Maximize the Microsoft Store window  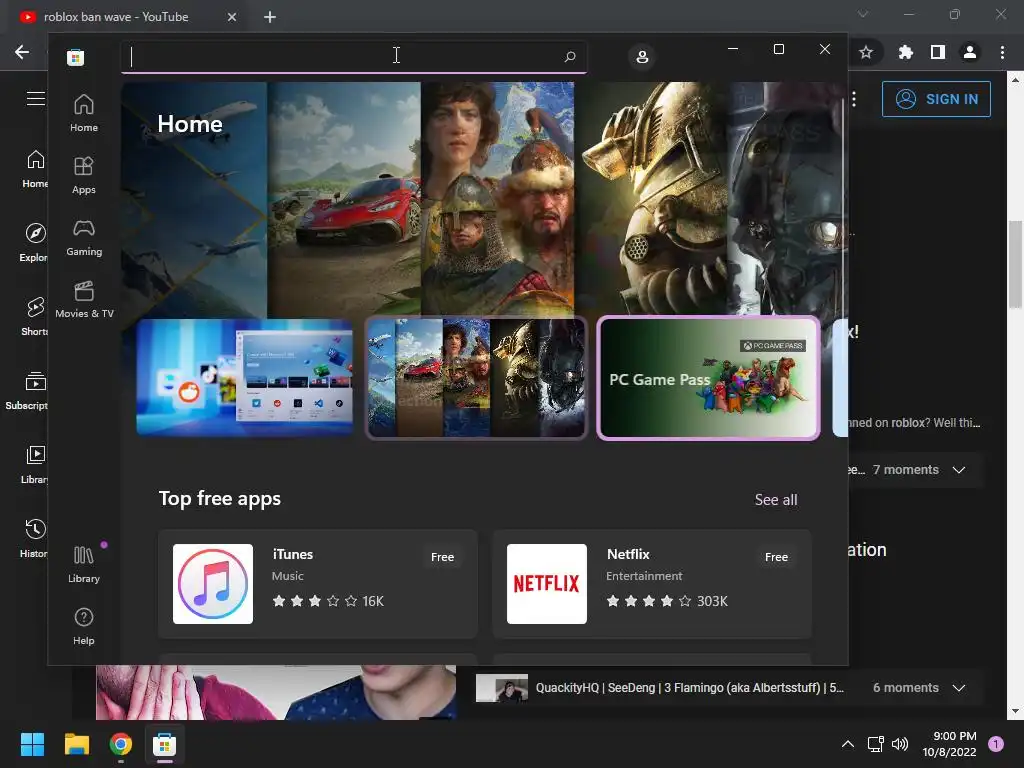[x=778, y=49]
